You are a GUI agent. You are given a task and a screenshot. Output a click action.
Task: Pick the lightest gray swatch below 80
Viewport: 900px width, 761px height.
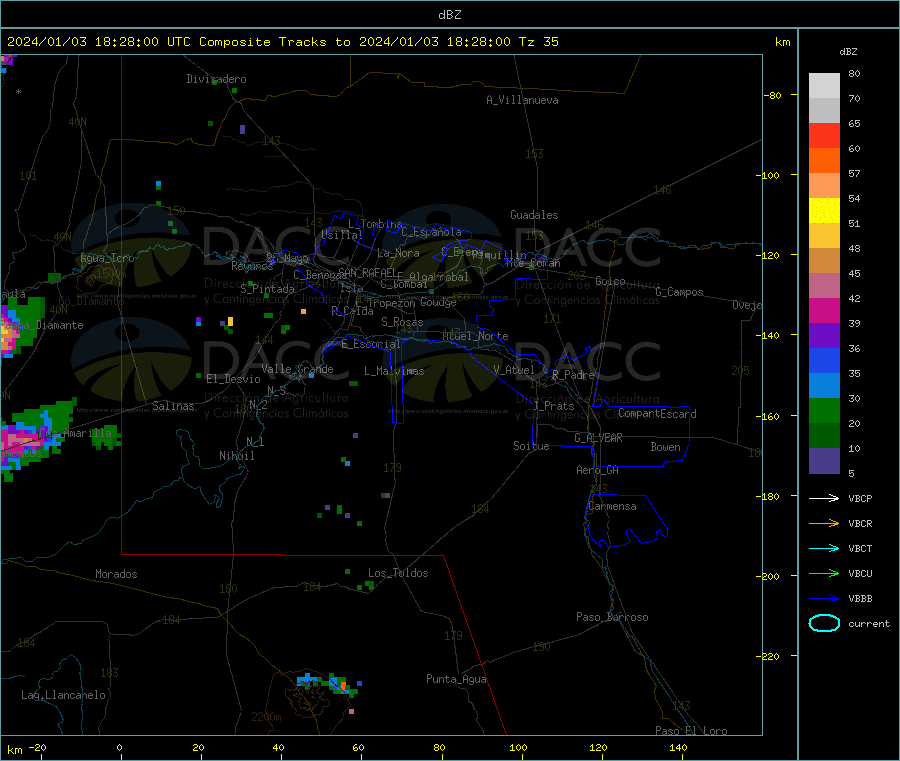click(x=824, y=86)
